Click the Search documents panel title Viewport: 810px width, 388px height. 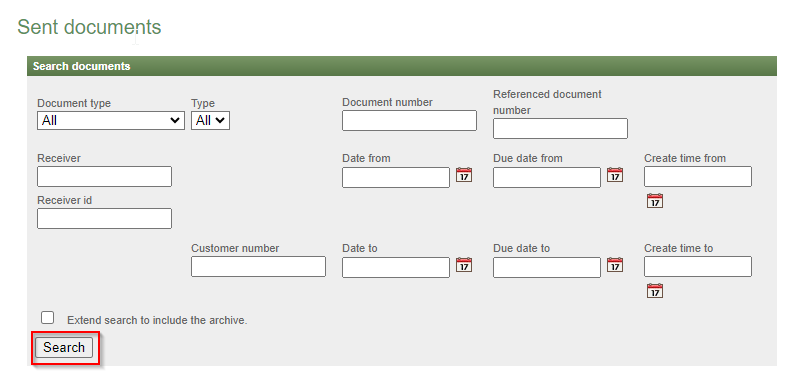[x=82, y=67]
